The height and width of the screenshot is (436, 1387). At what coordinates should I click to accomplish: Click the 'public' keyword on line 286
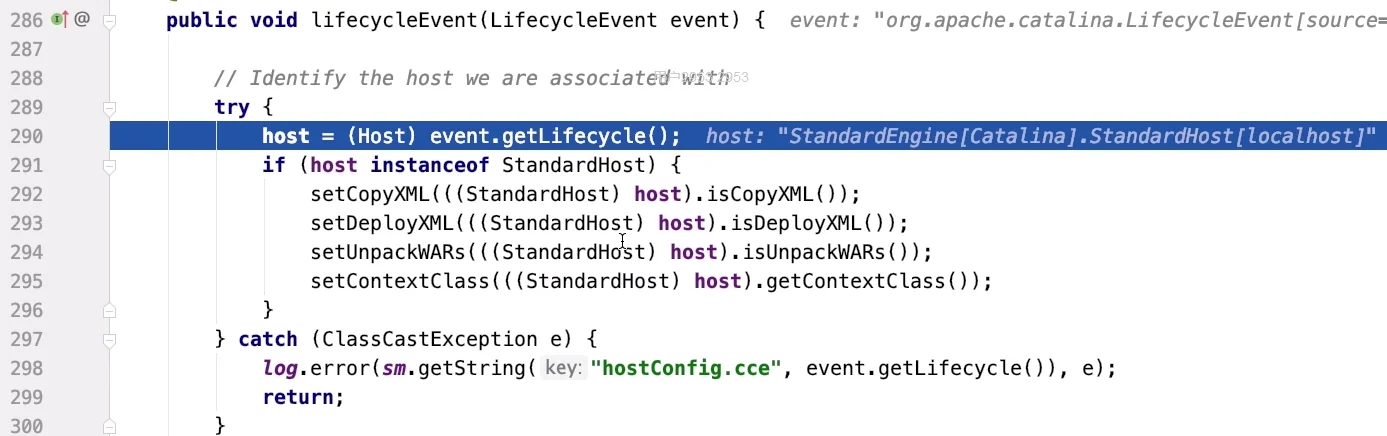coord(202,20)
